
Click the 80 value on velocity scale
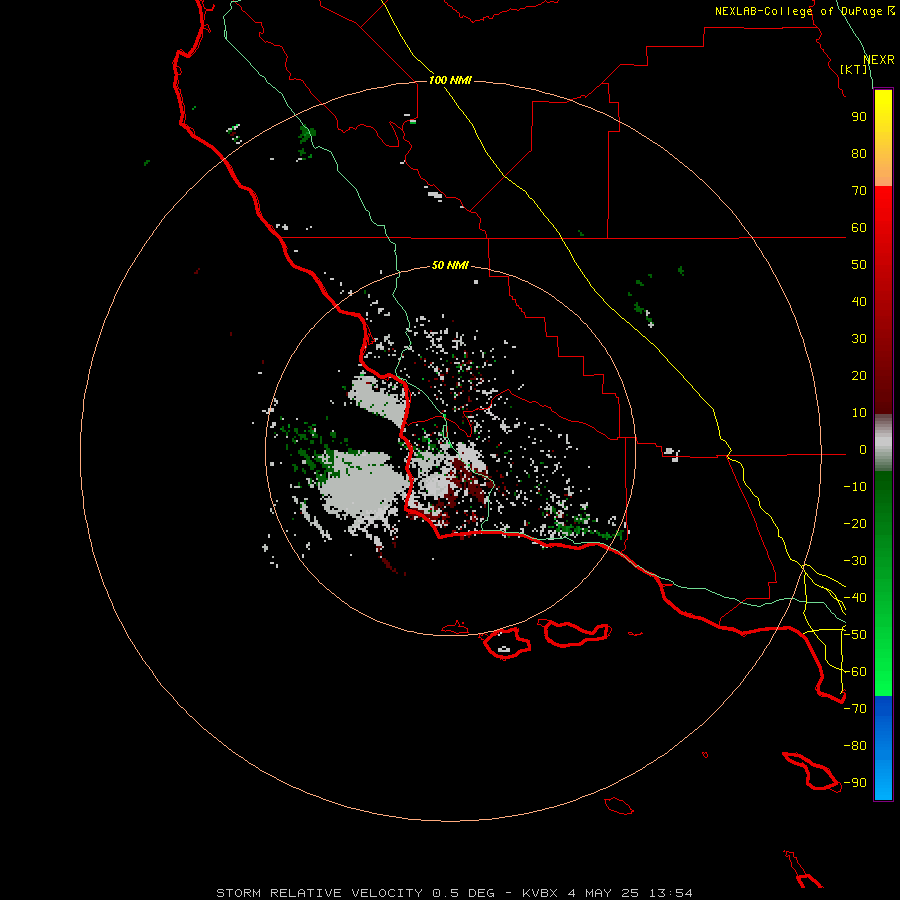[x=859, y=153]
